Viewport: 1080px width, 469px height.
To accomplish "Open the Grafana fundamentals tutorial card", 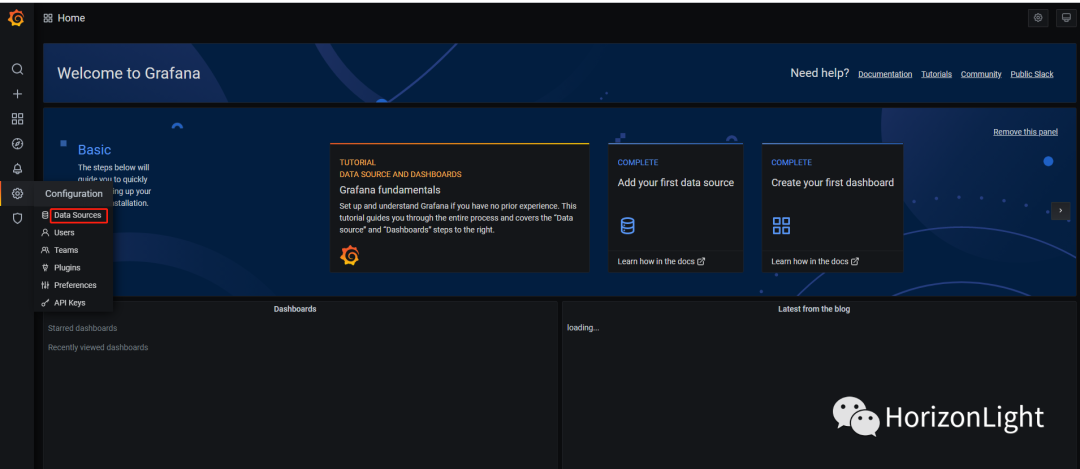I will pyautogui.click(x=459, y=207).
